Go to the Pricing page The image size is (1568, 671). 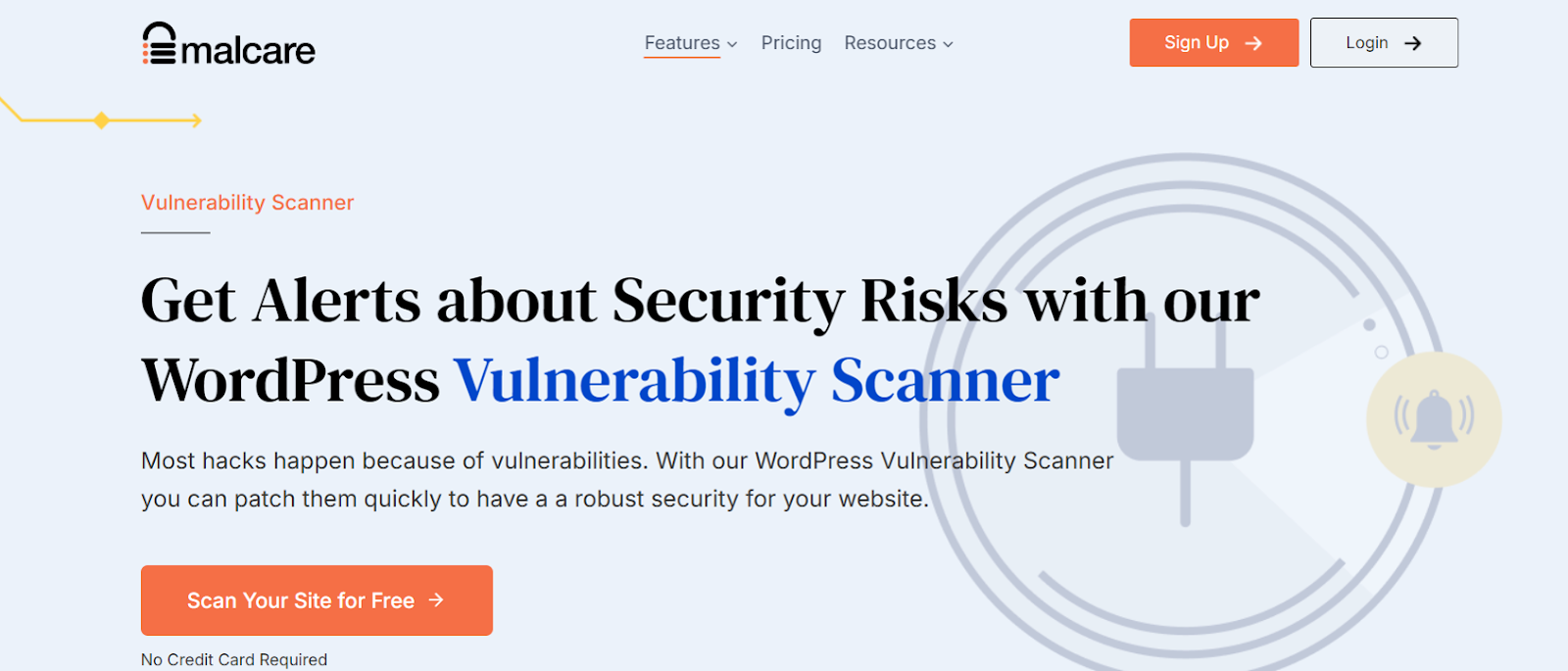point(791,43)
